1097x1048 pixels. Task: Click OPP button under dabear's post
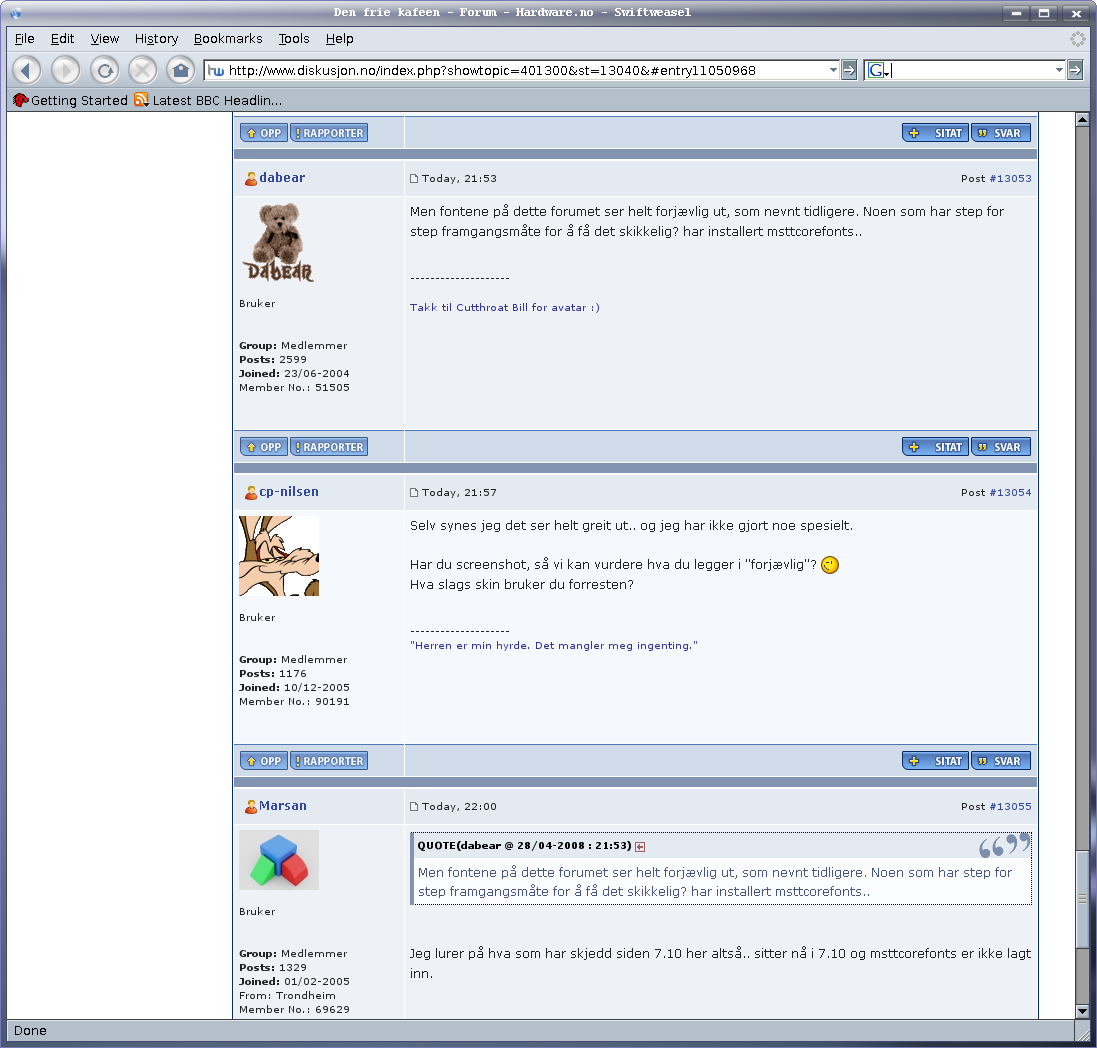pyautogui.click(x=264, y=447)
